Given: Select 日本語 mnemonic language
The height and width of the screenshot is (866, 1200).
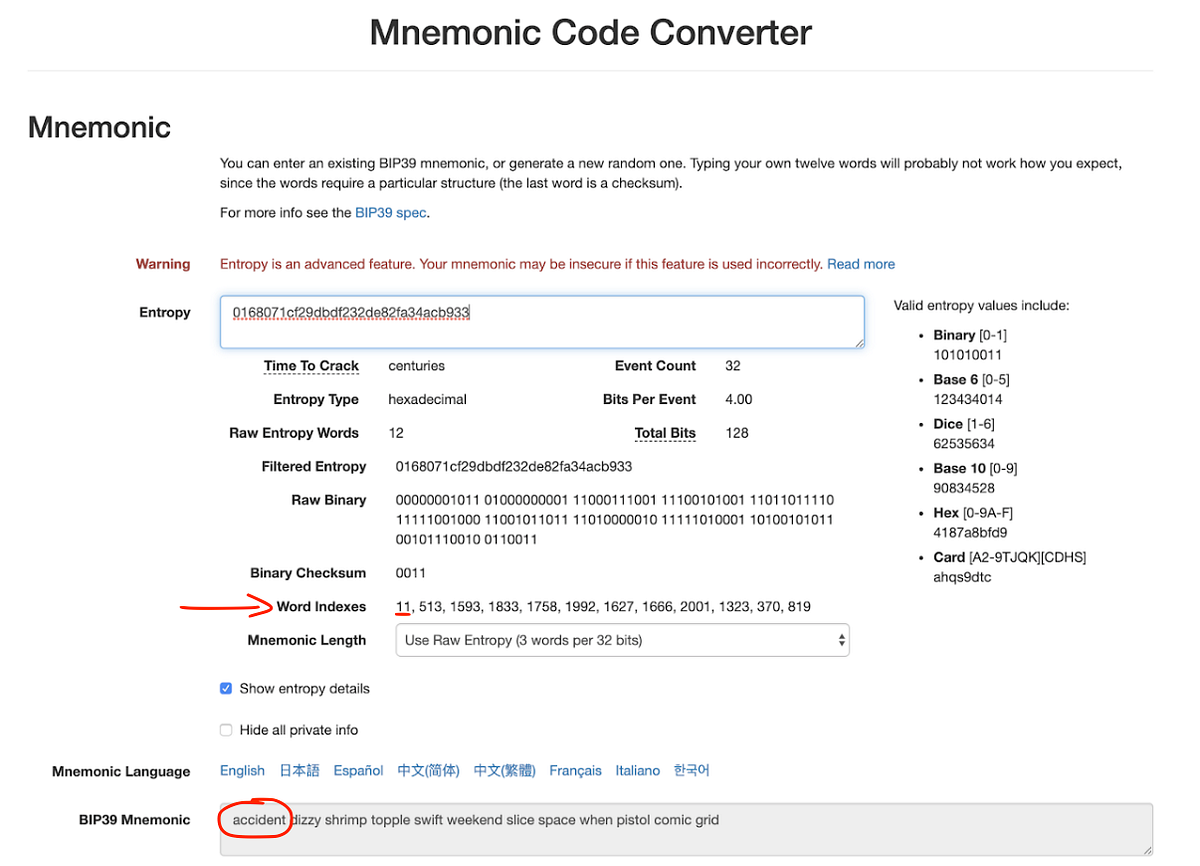Looking at the screenshot, I should (x=299, y=770).
